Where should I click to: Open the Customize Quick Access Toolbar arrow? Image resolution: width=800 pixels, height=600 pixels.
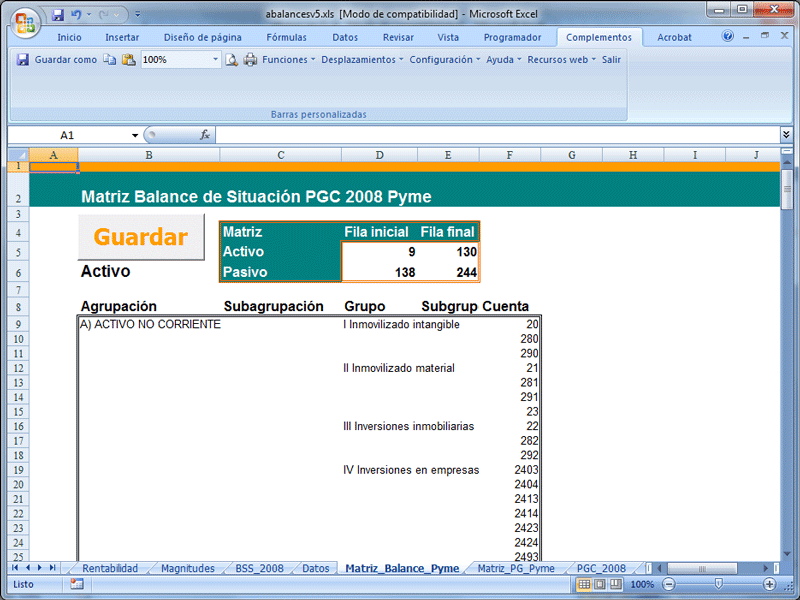(x=137, y=15)
